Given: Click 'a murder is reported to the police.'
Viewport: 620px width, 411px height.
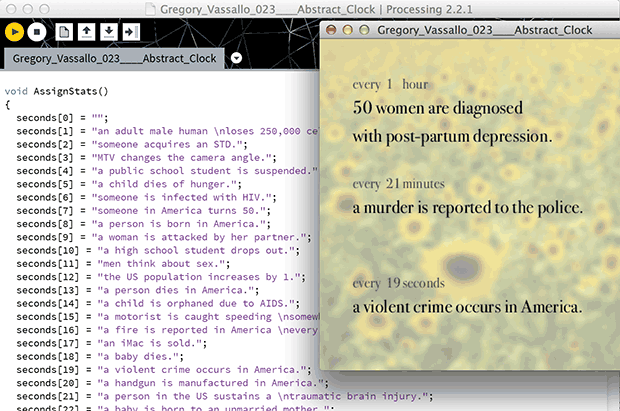Looking at the screenshot, I should [468, 208].
